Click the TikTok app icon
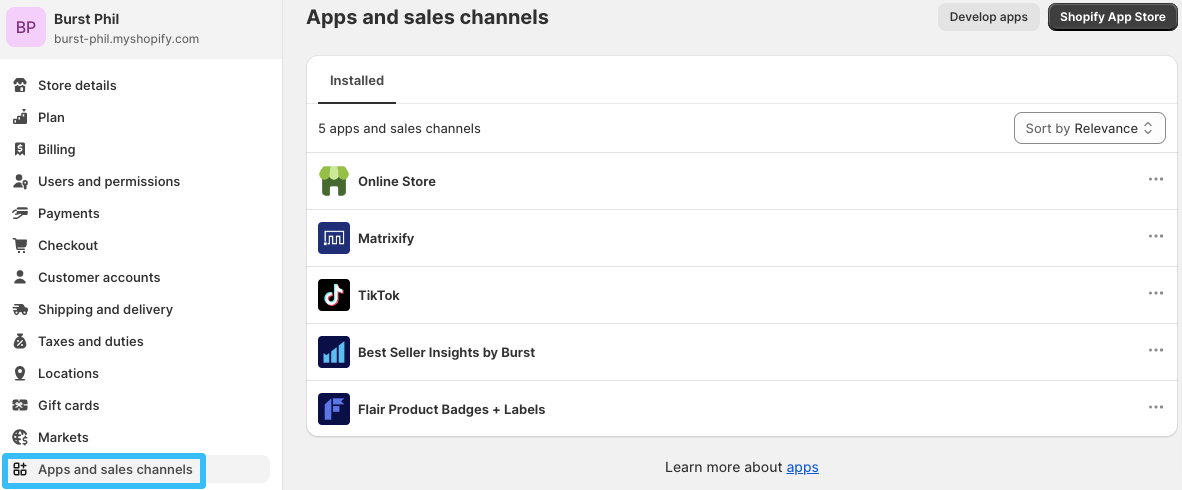 pos(334,295)
